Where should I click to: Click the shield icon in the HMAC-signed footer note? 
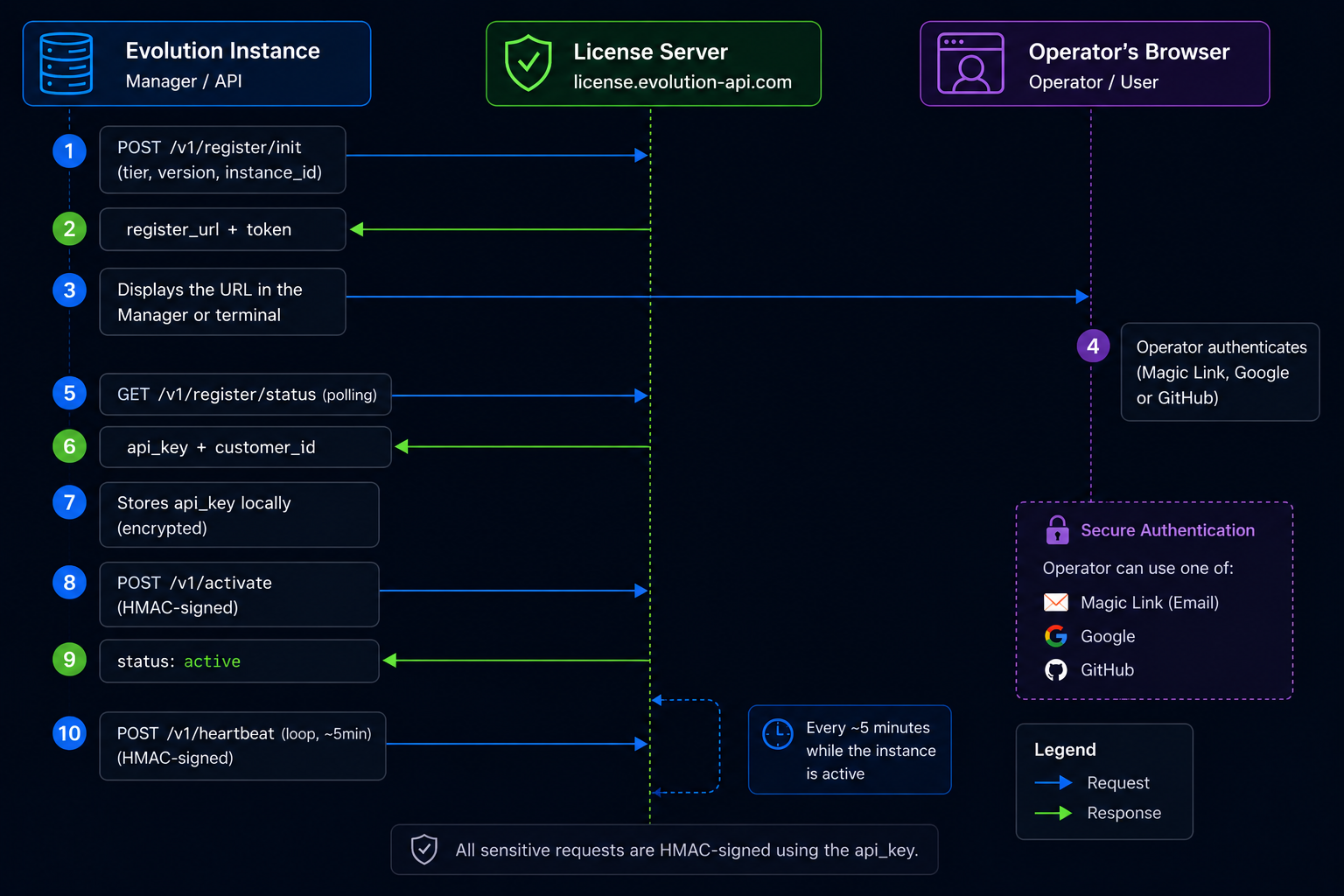[424, 849]
